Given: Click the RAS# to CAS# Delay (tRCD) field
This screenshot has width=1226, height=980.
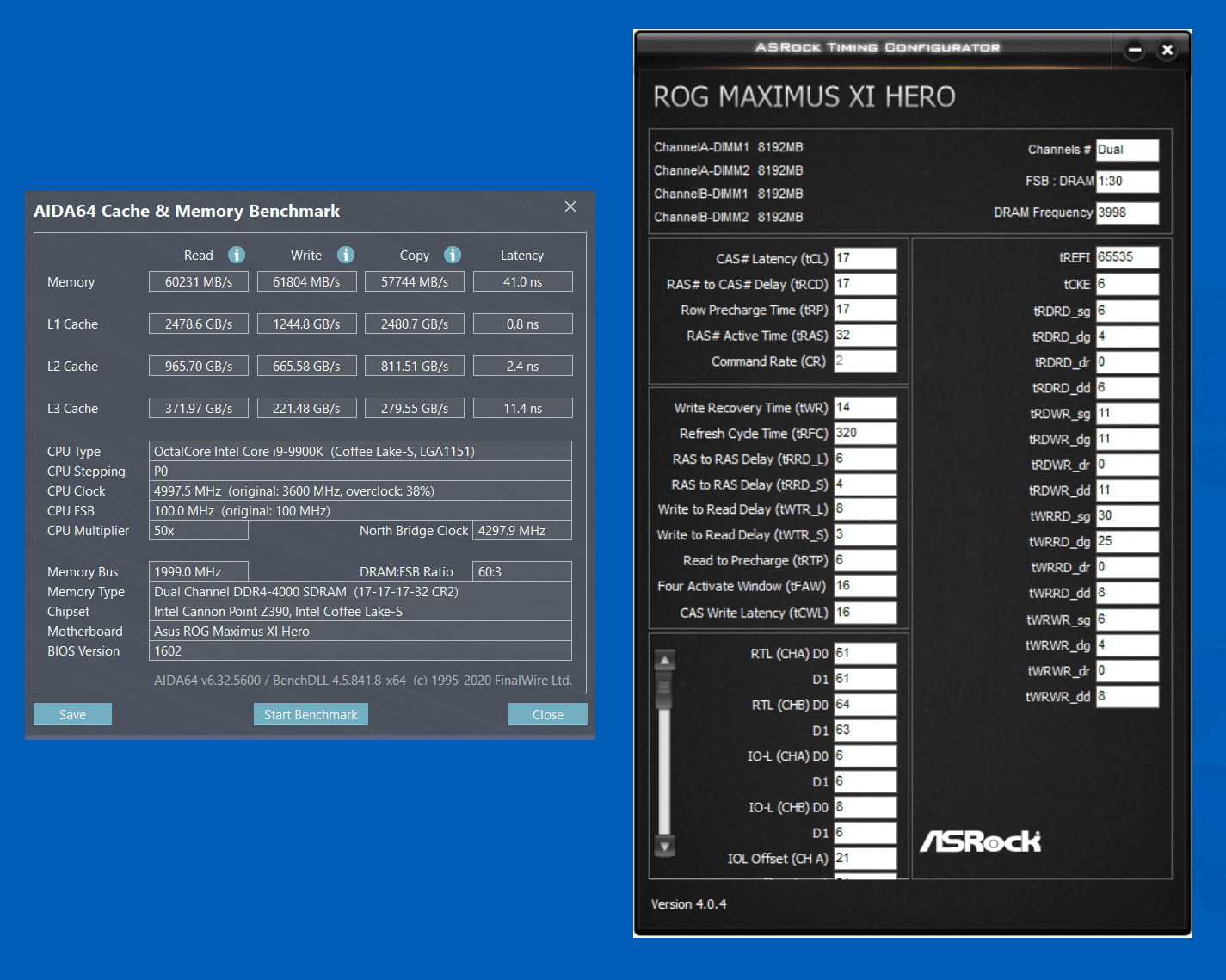Looking at the screenshot, I should coord(866,284).
